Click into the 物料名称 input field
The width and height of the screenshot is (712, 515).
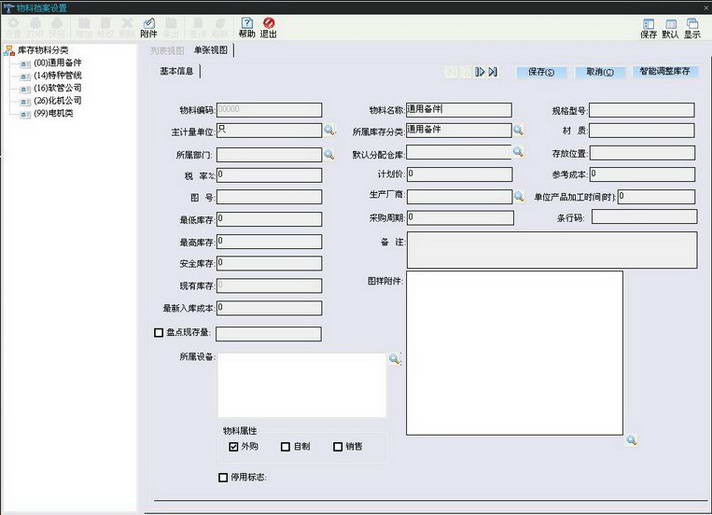click(x=459, y=109)
